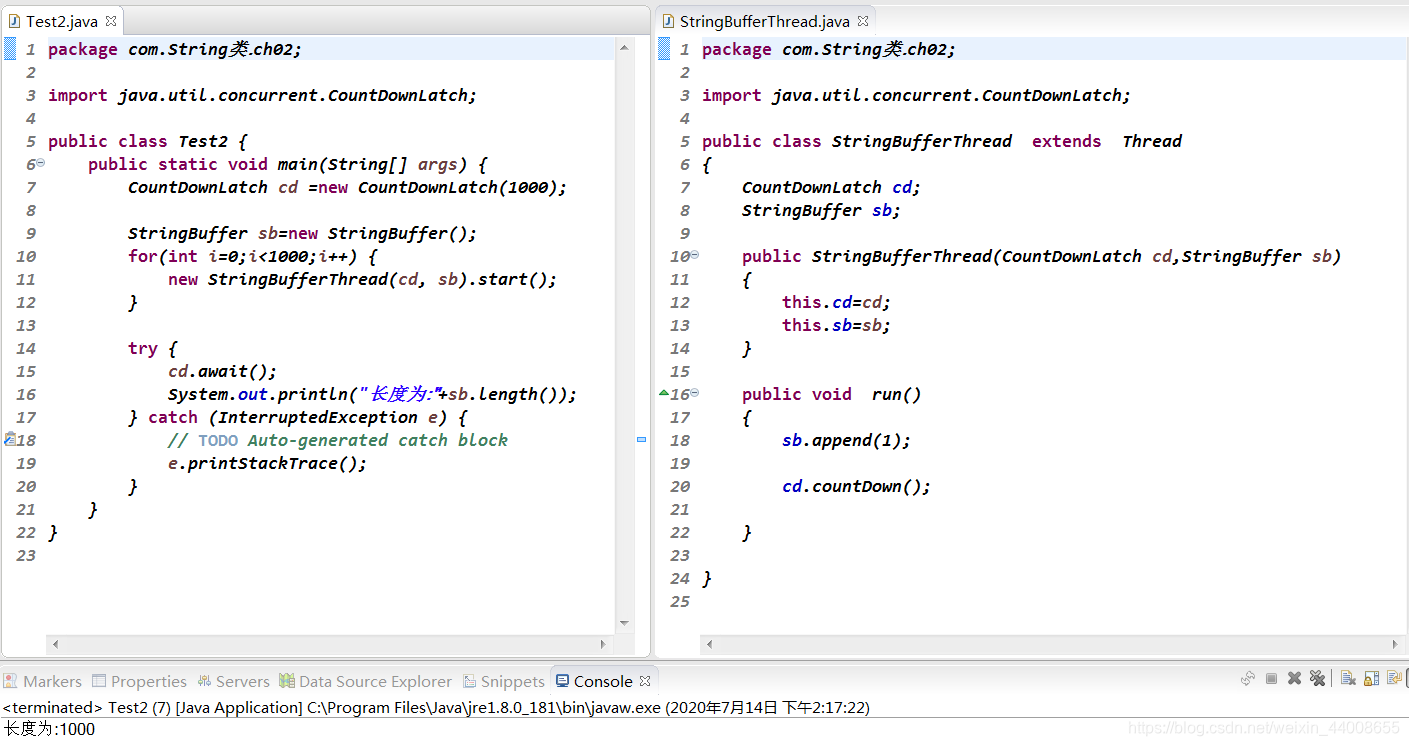1409x746 pixels.
Task: Click the Console view icon
Action: click(562, 681)
